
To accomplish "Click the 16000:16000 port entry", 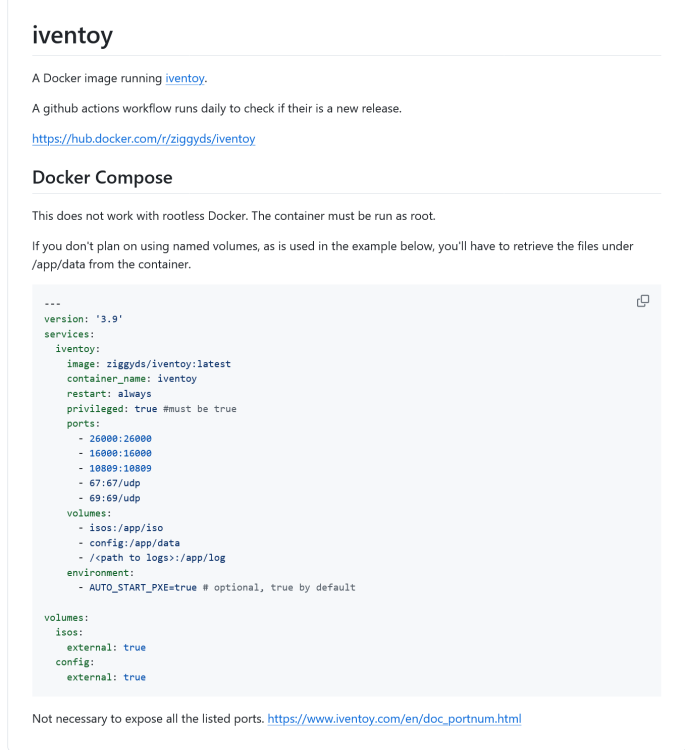I will coord(120,453).
